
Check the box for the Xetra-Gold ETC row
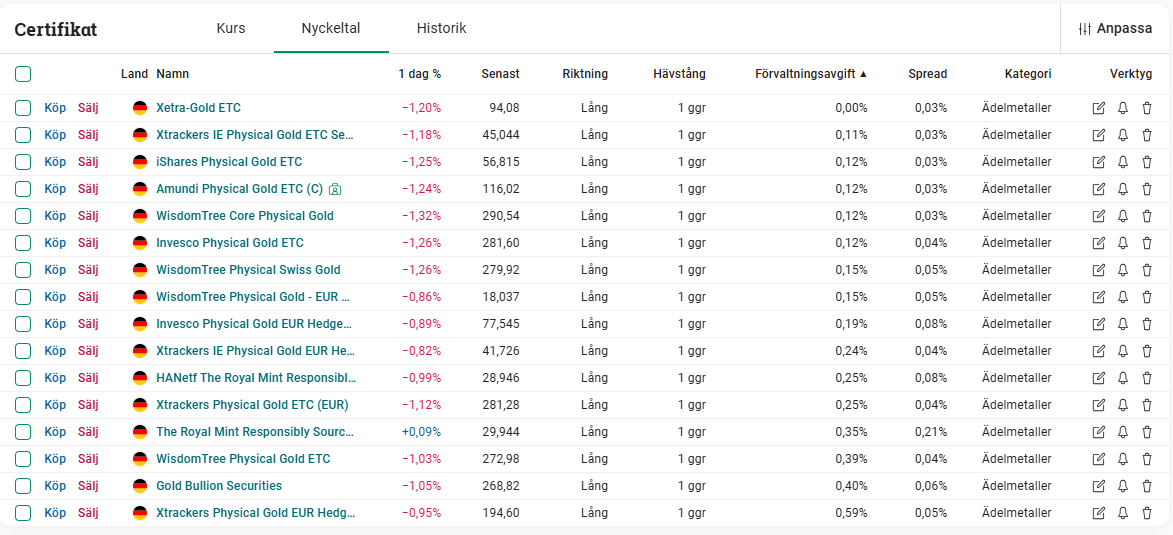click(x=23, y=108)
